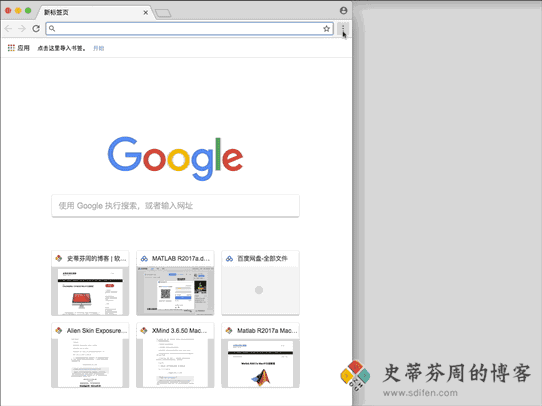Viewport: 542px width, 406px height.
Task: Reload the page with refresh icon
Action: (36, 29)
